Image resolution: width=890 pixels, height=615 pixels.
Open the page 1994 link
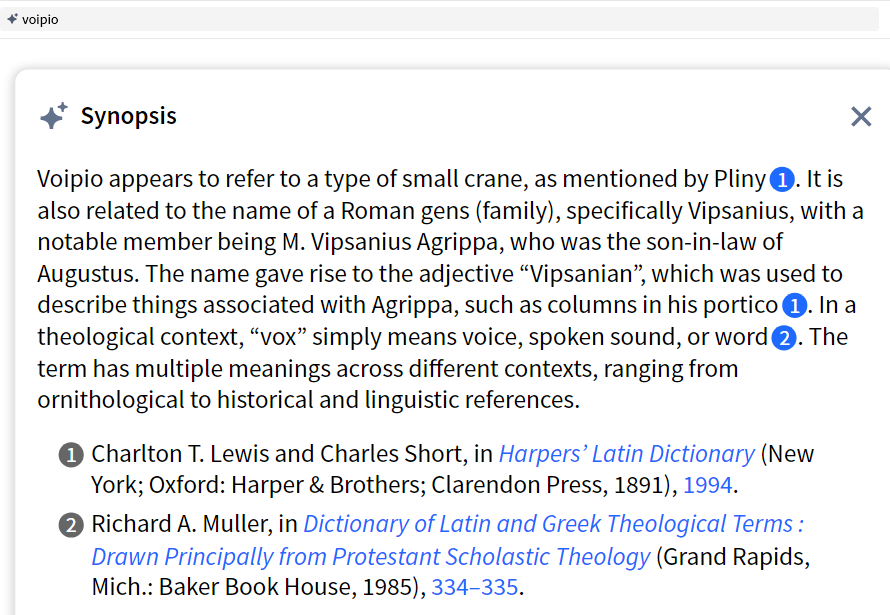pyautogui.click(x=708, y=486)
